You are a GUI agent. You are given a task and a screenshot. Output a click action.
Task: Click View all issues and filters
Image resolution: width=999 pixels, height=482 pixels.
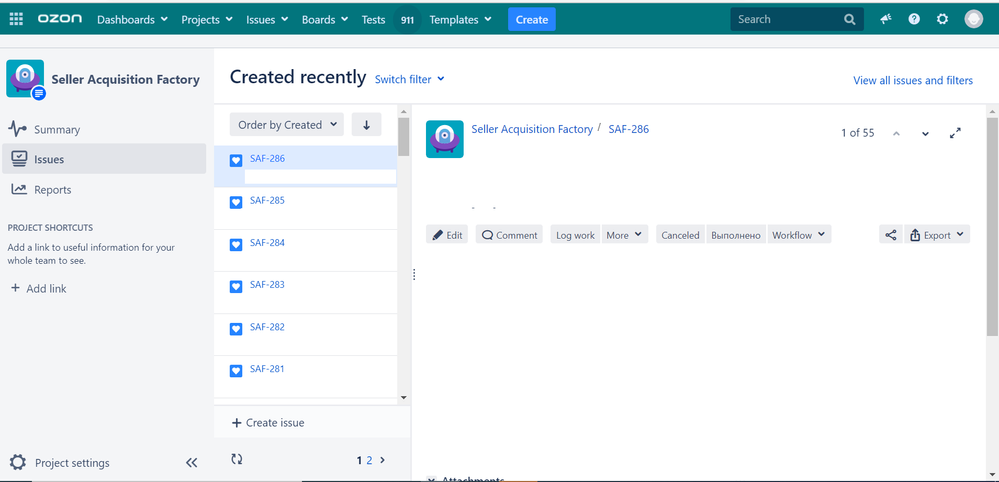tap(913, 80)
